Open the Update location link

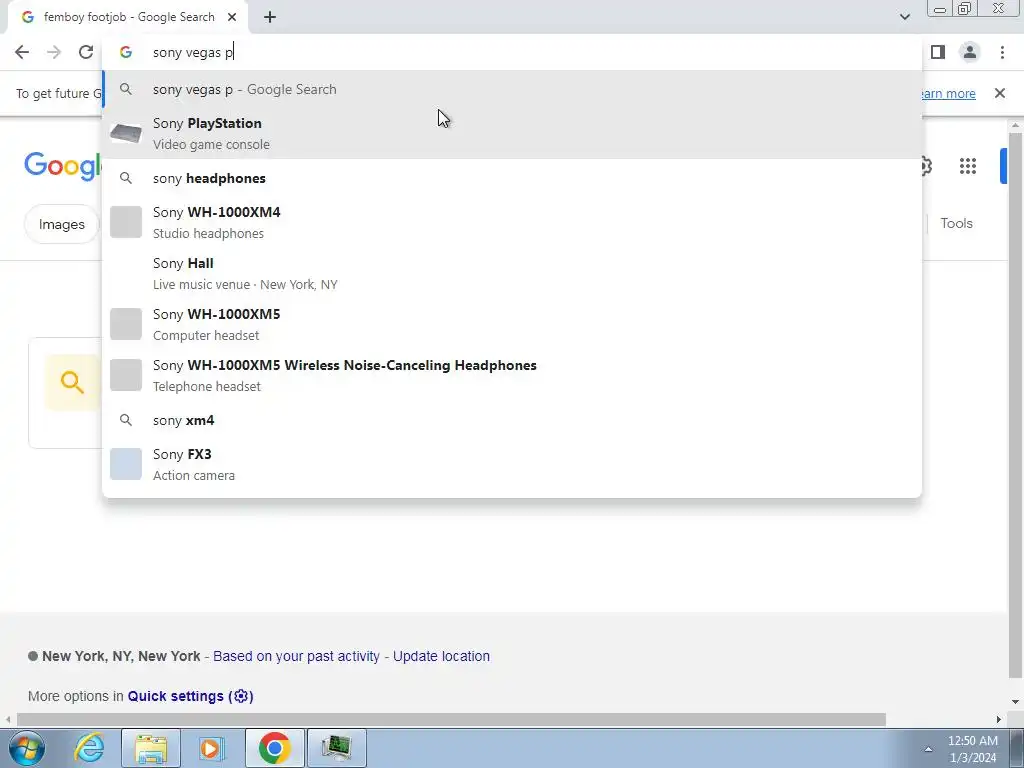pyautogui.click(x=441, y=656)
